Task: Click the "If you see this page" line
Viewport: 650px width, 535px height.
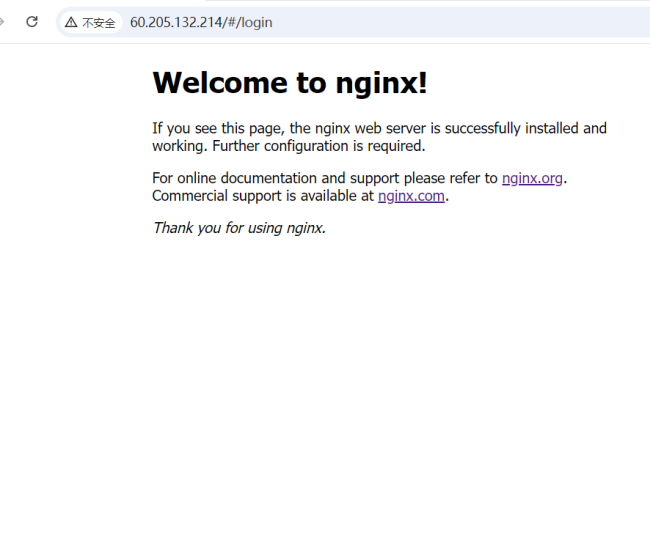Action: 379,128
